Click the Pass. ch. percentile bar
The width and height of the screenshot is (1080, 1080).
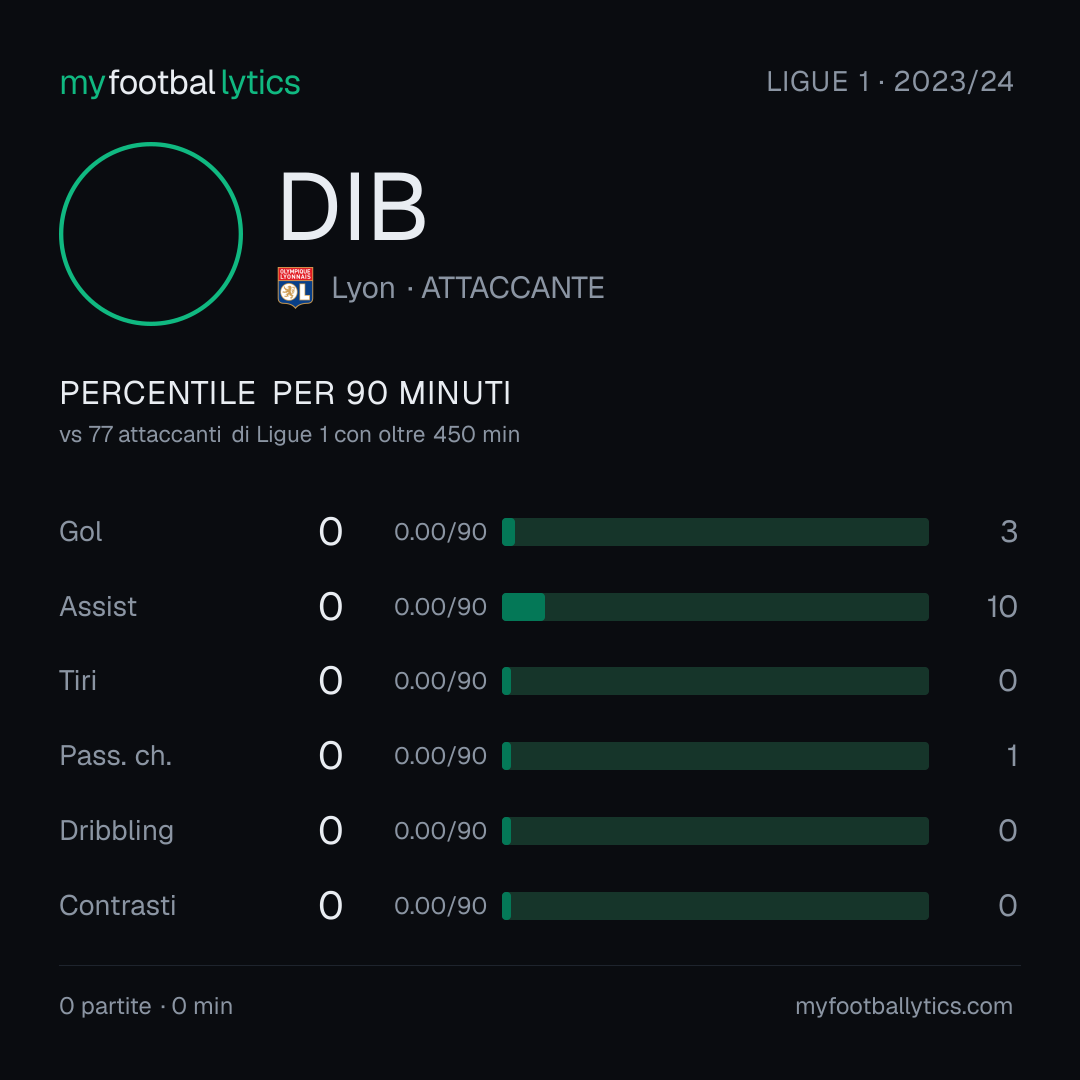[715, 756]
